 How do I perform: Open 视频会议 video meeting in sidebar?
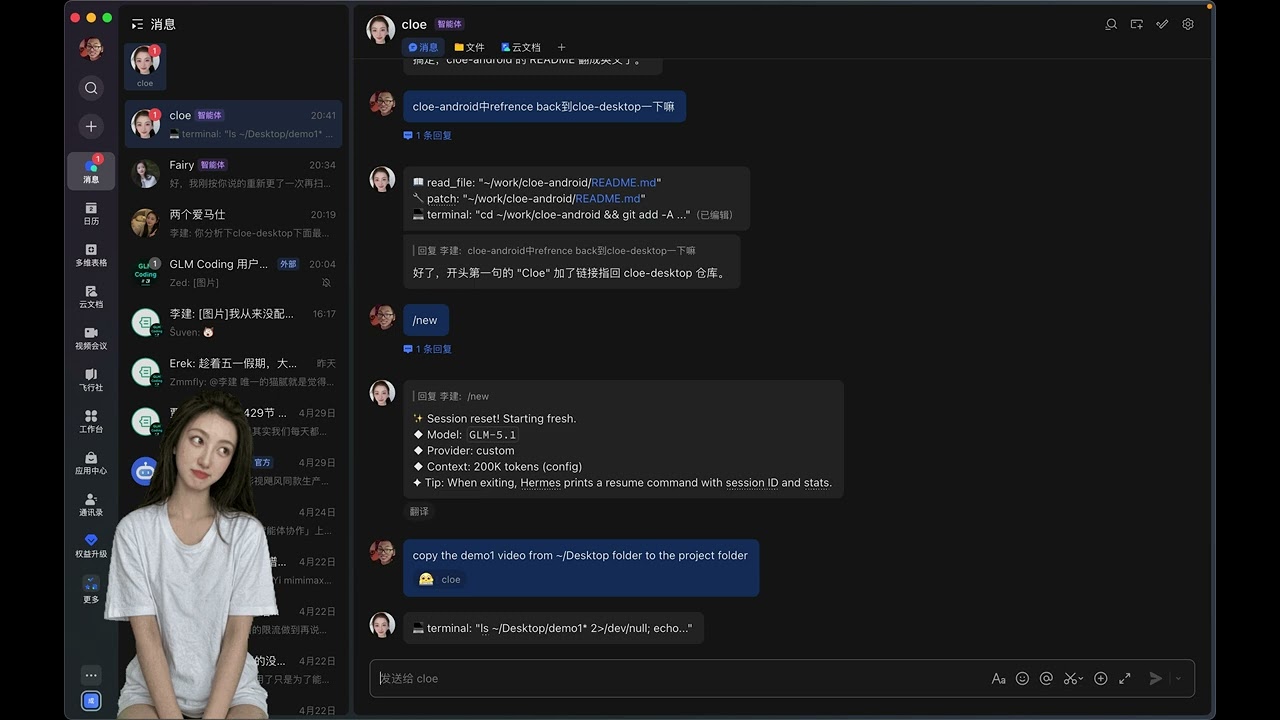click(x=91, y=338)
